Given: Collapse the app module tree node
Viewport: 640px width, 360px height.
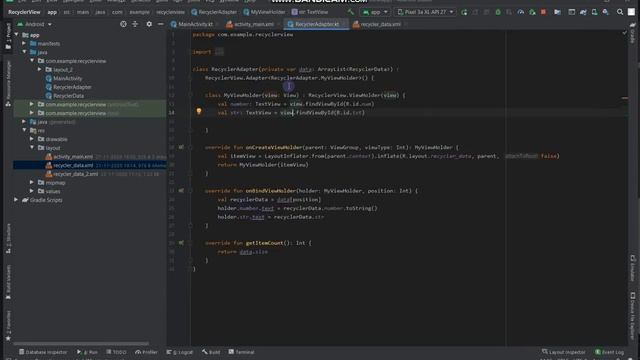Looking at the screenshot, I should pyautogui.click(x=17, y=35).
